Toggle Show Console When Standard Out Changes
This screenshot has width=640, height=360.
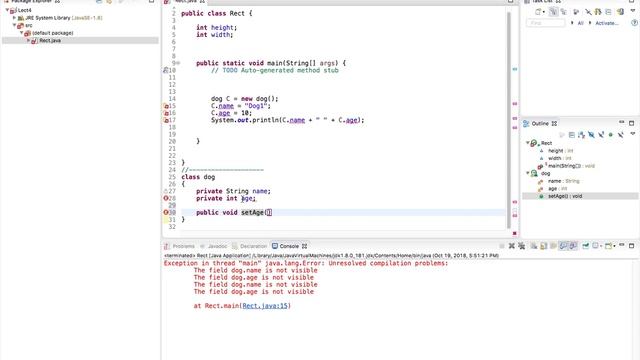point(563,246)
